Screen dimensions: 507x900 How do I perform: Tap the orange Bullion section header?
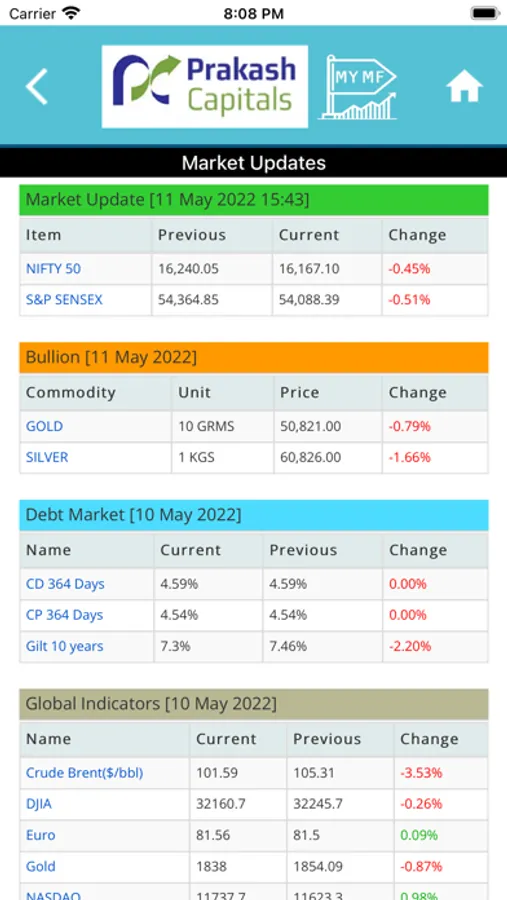254,358
